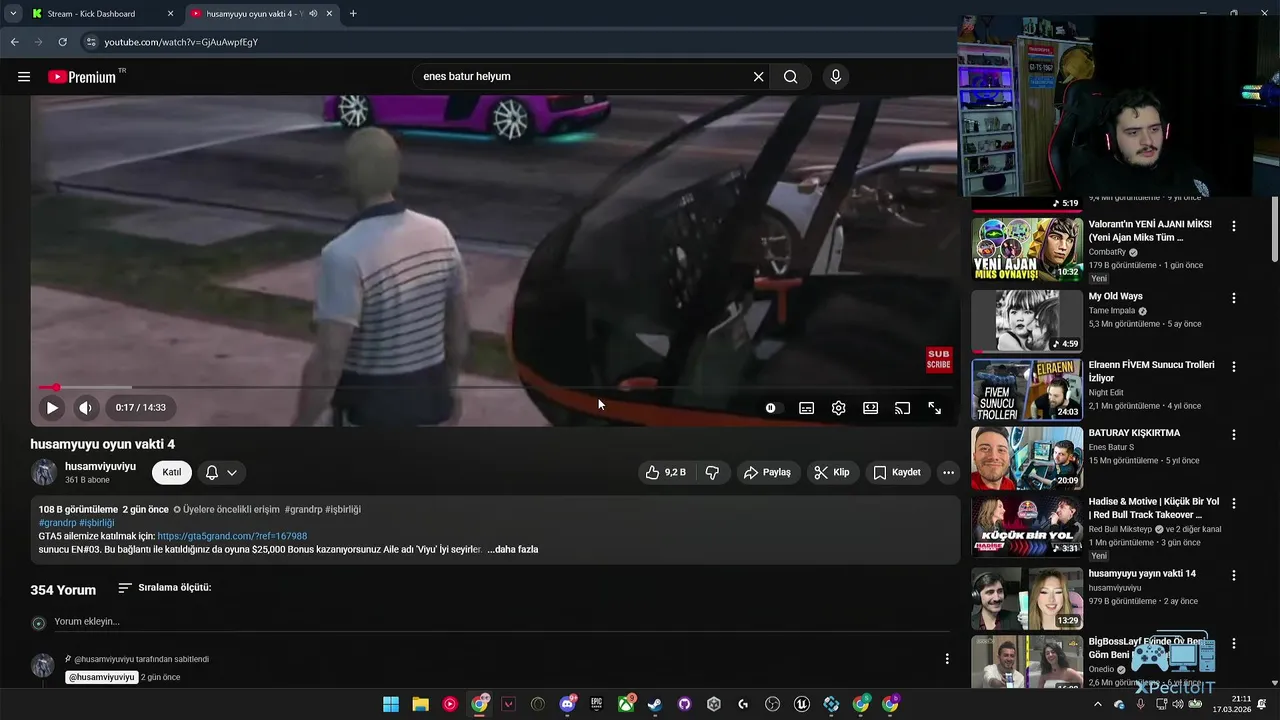Open husamviyuviyu channel avatar
The width and height of the screenshot is (1280, 720).
coord(44,472)
